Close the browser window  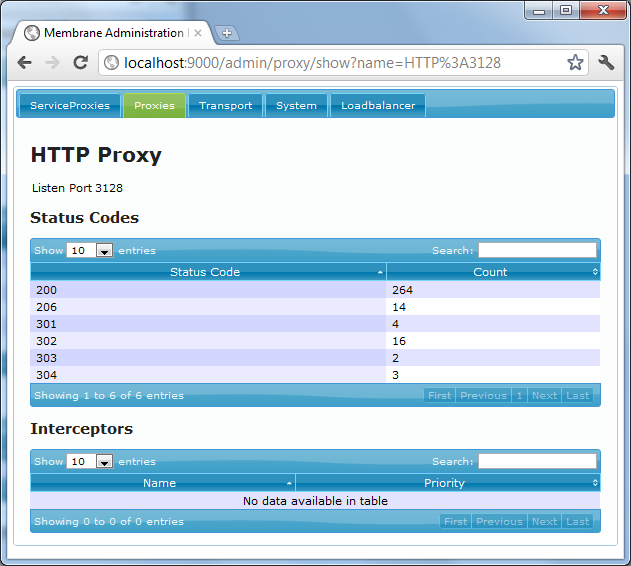click(603, 10)
